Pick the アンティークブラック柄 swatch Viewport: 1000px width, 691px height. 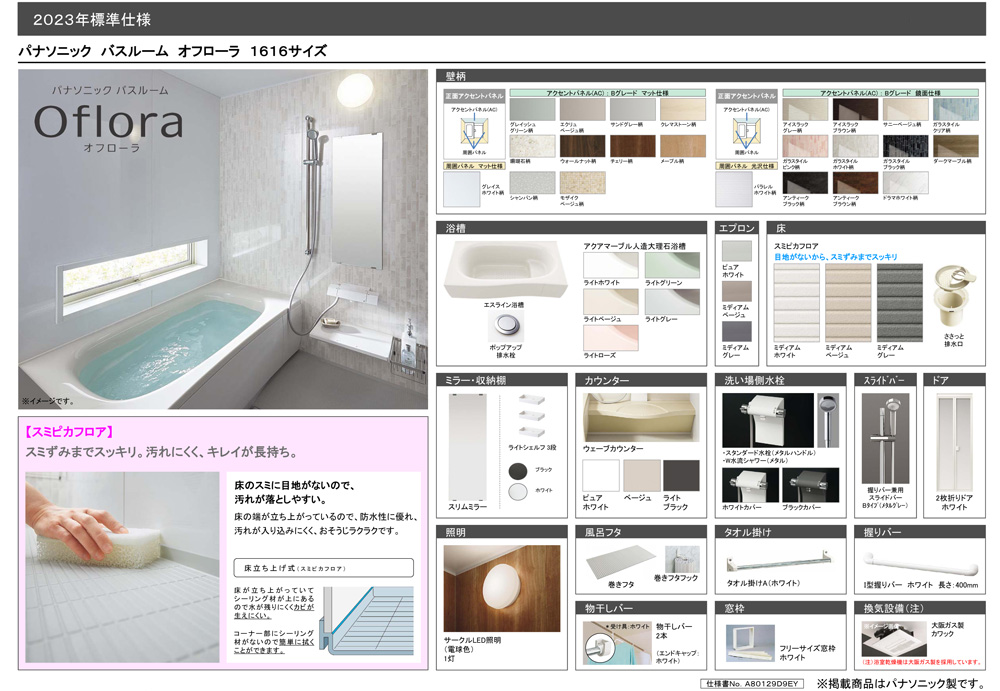click(805, 183)
